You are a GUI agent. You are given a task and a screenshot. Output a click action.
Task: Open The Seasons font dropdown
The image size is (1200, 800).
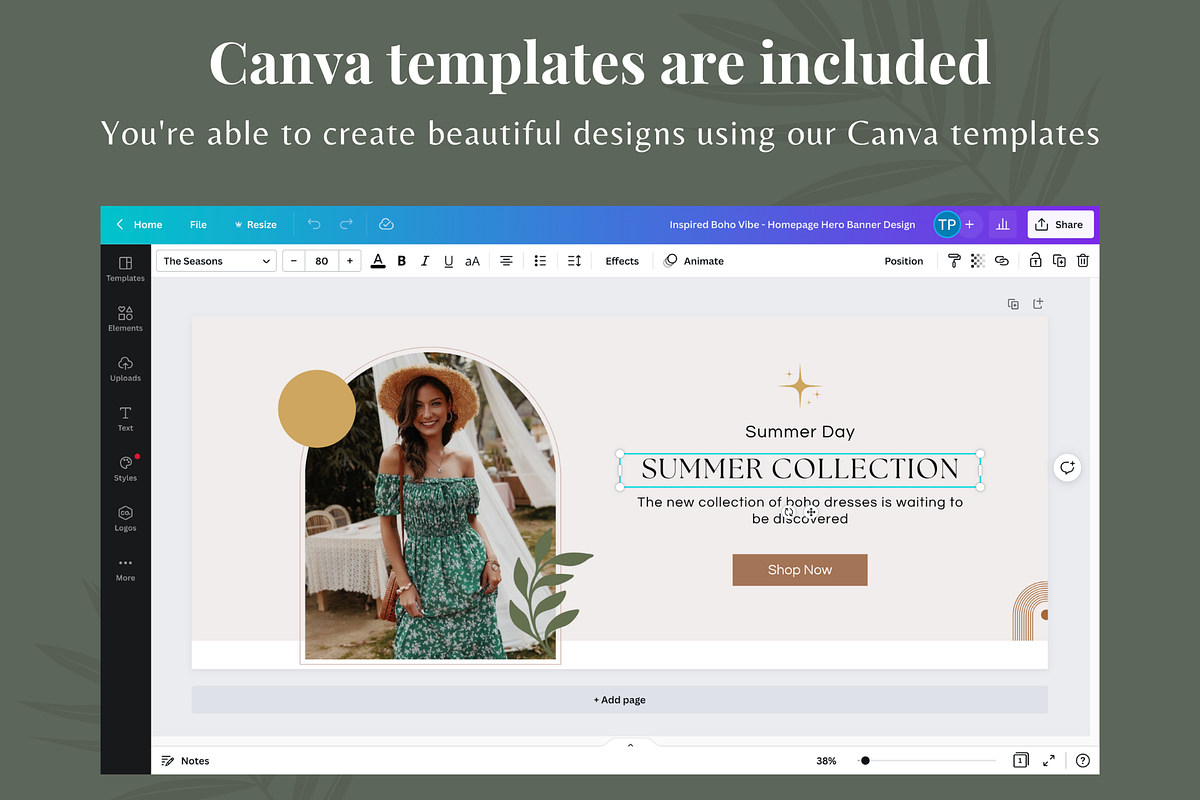pos(216,261)
